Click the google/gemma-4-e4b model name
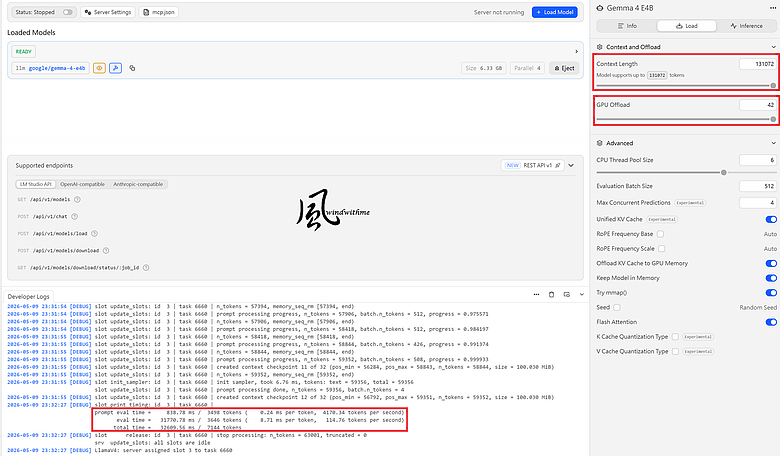This screenshot has width=780, height=456. pos(57,68)
